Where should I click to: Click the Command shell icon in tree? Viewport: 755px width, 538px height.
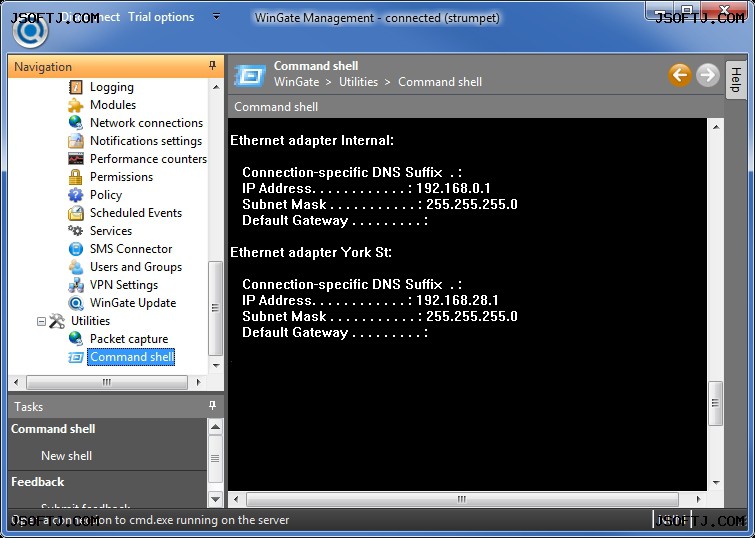[x=76, y=357]
